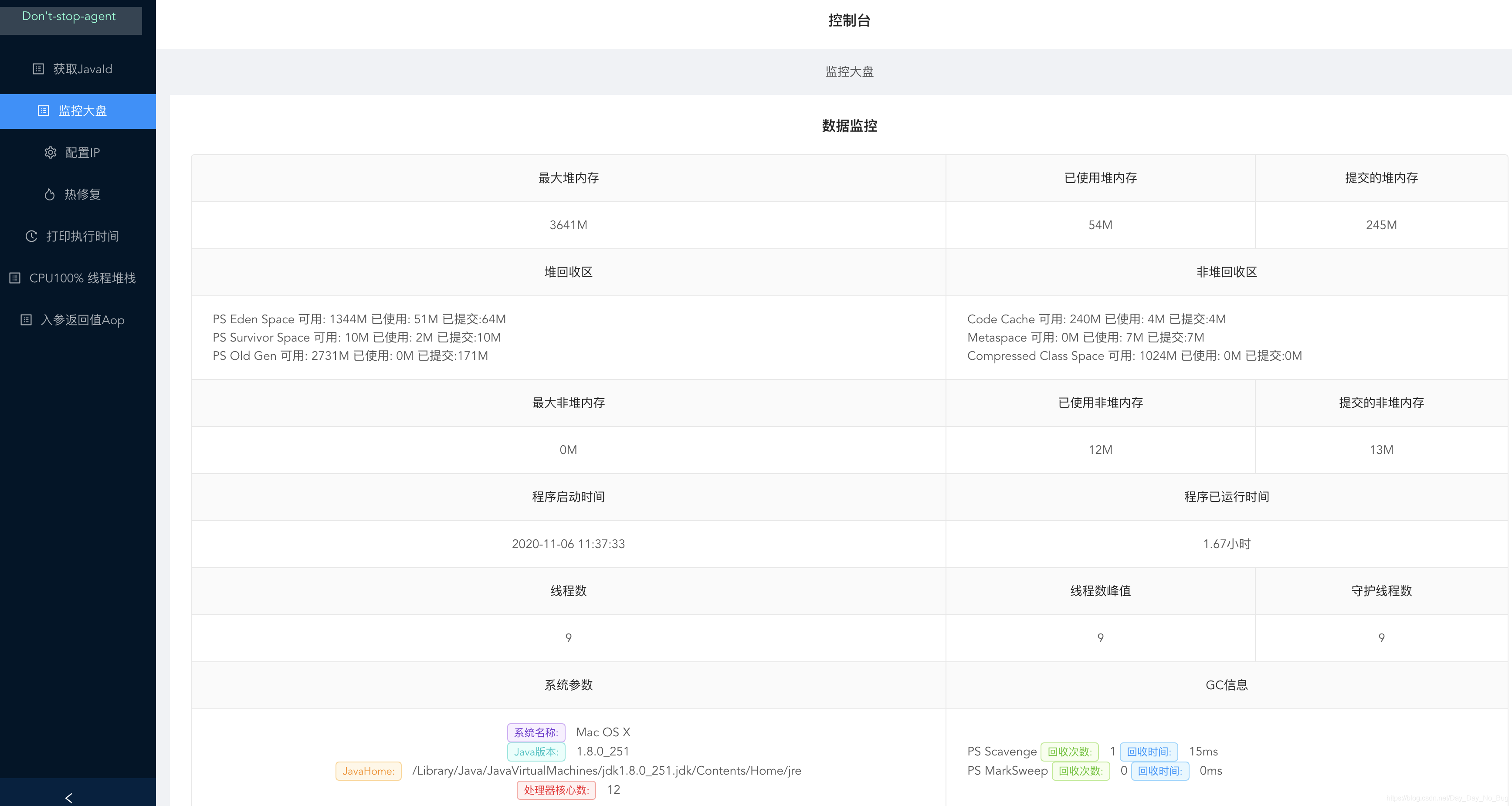Select the JavaHome path tag
Image resolution: width=1512 pixels, height=806 pixels.
pos(368,771)
